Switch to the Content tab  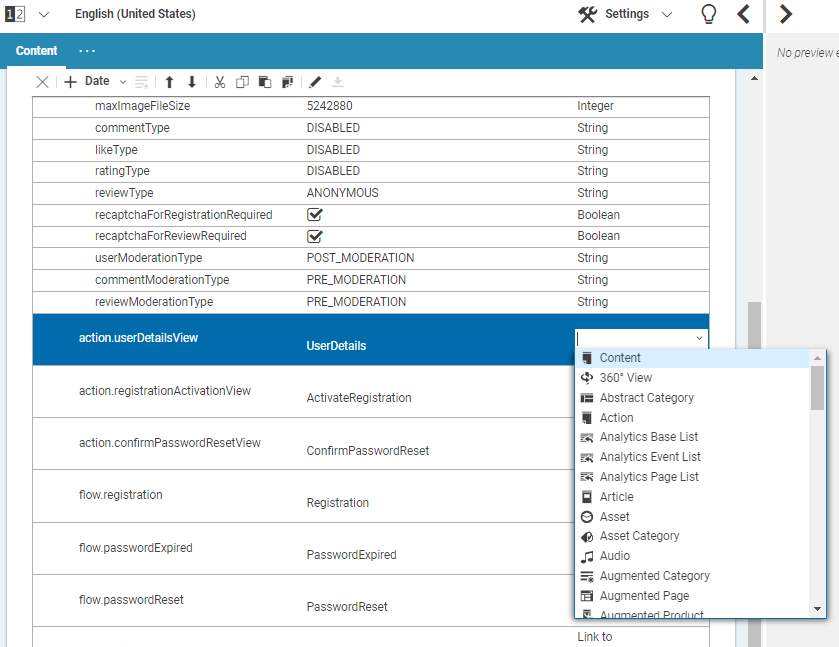point(37,51)
